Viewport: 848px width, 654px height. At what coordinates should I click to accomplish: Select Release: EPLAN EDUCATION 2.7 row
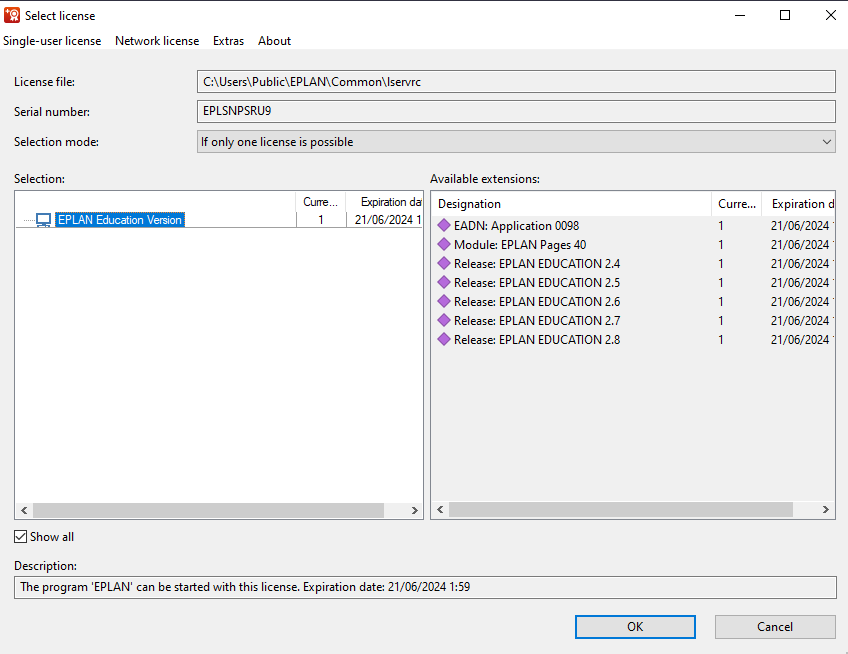[633, 320]
